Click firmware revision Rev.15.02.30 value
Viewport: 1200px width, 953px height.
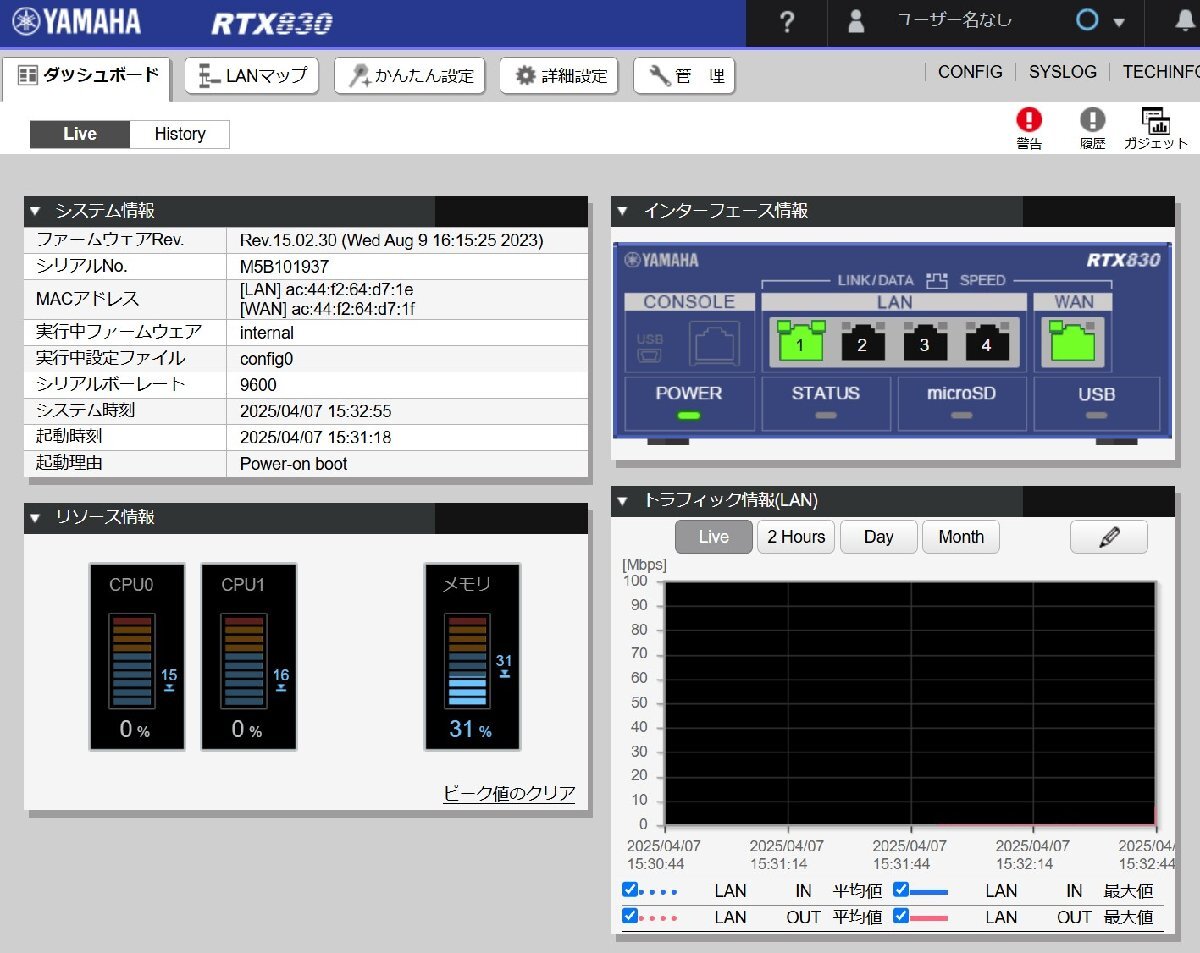(392, 240)
